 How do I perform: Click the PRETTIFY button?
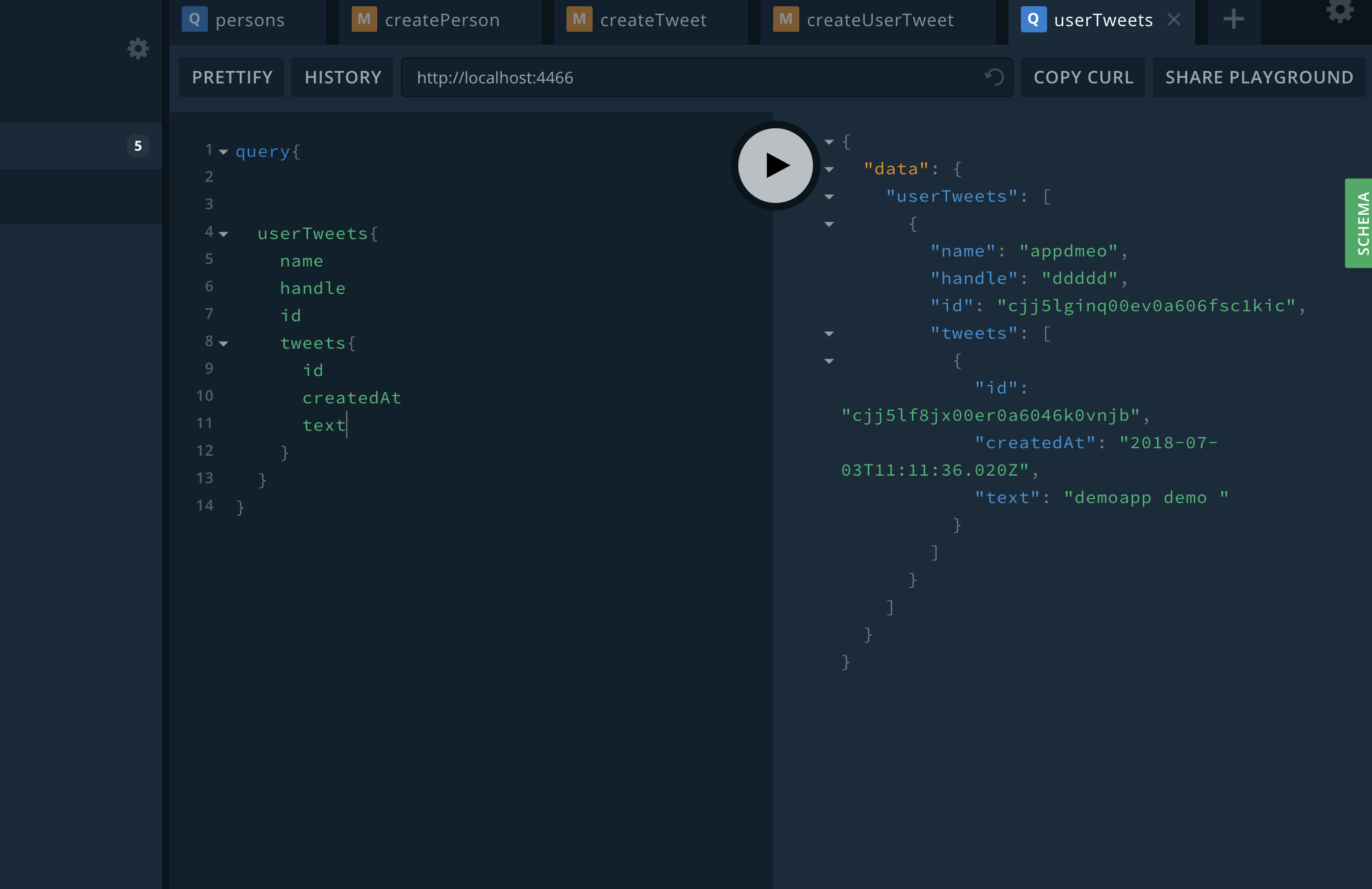[232, 77]
